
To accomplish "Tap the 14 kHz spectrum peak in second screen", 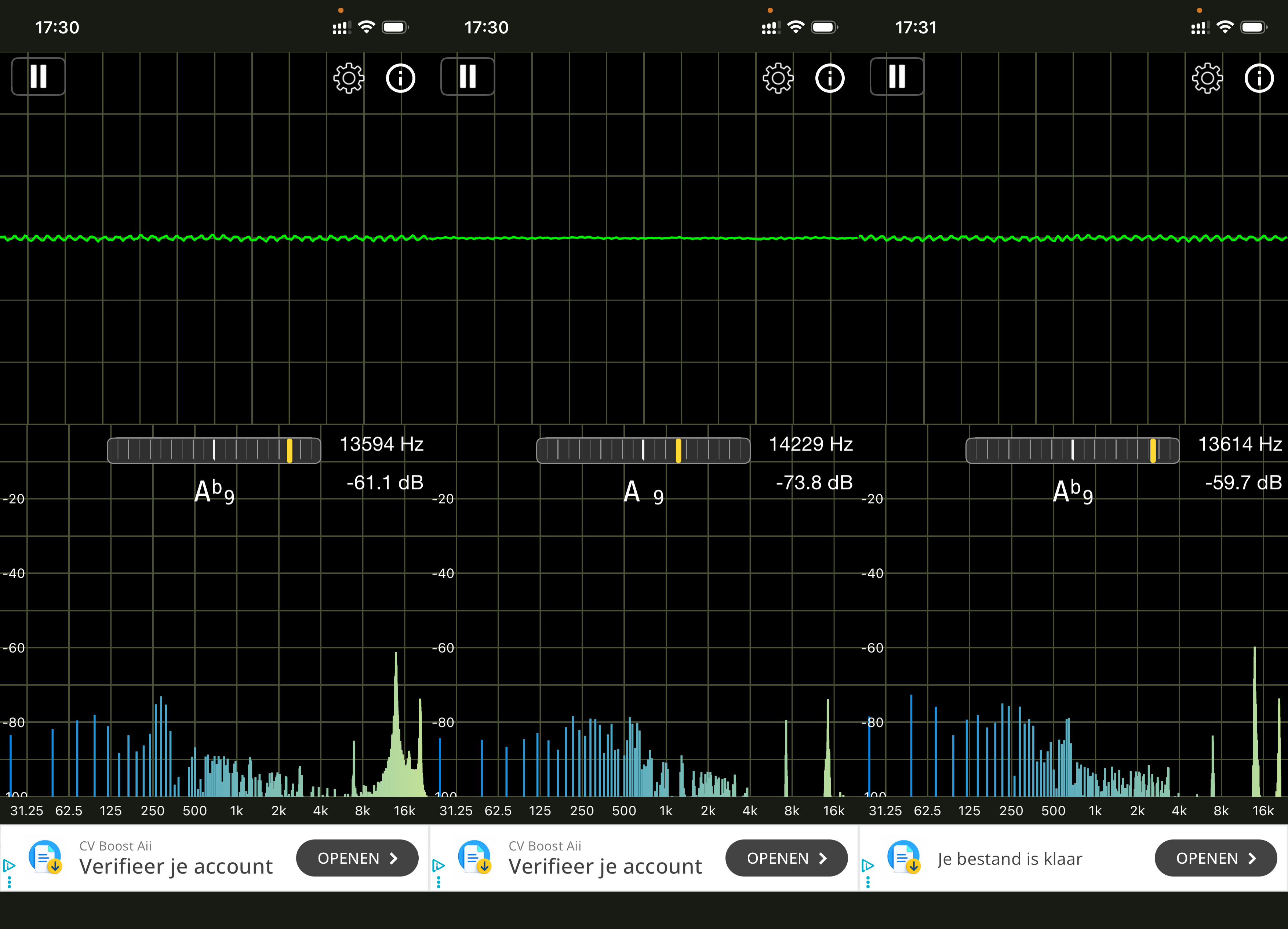I will point(828,748).
